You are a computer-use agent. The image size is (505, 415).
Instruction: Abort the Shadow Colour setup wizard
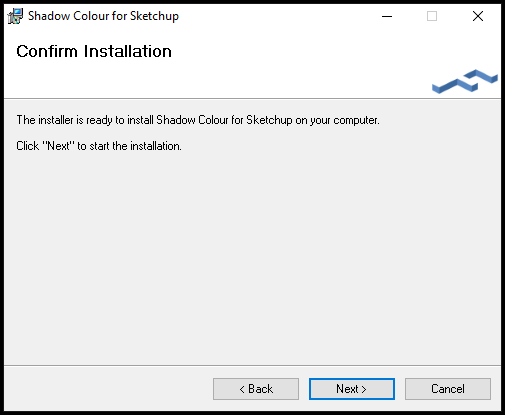[448, 389]
